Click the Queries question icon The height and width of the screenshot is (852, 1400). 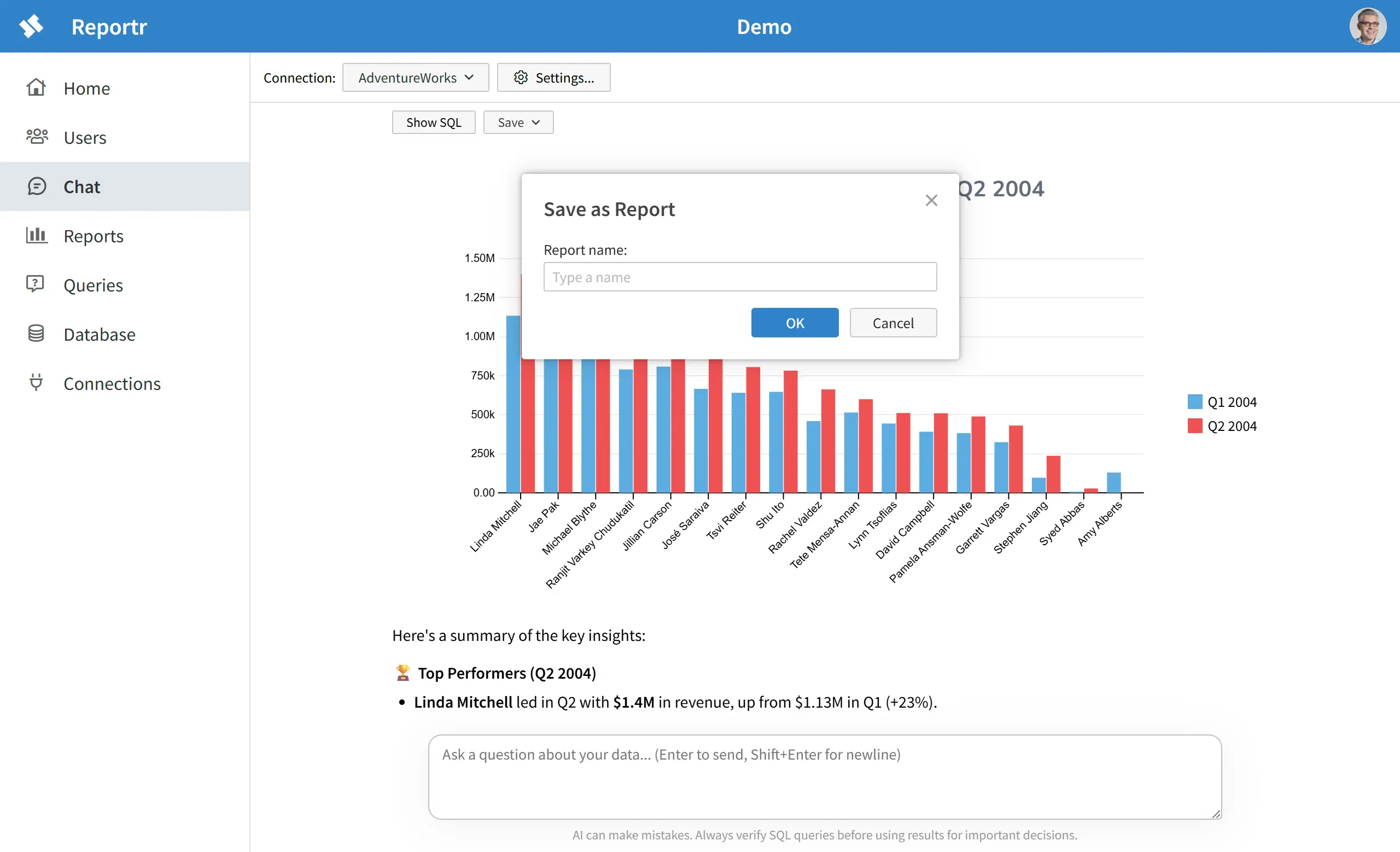tap(35, 284)
